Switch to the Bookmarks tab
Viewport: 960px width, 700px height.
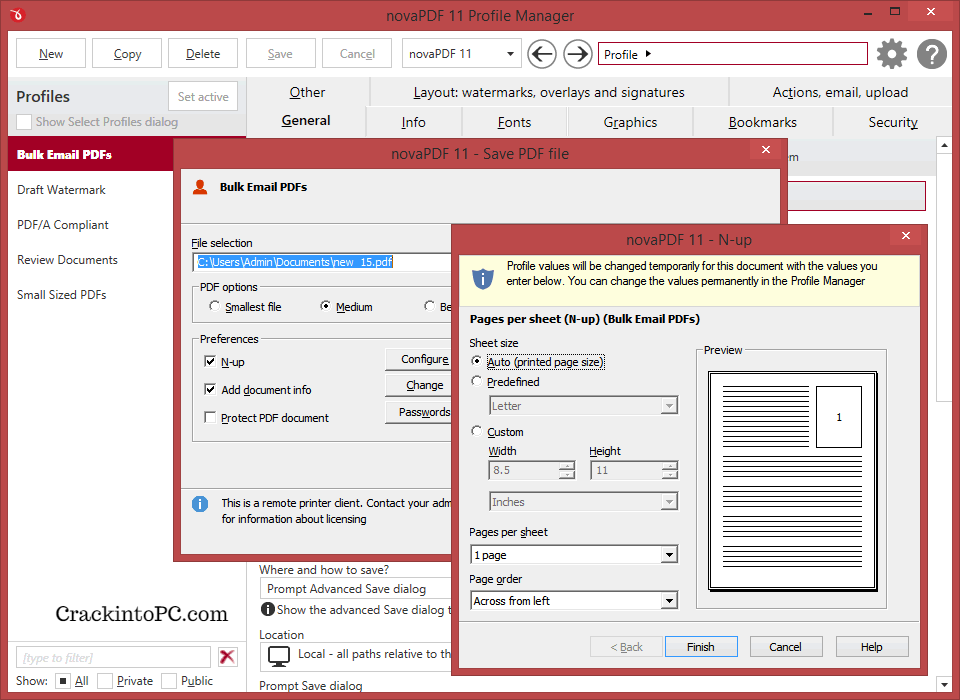tap(762, 122)
